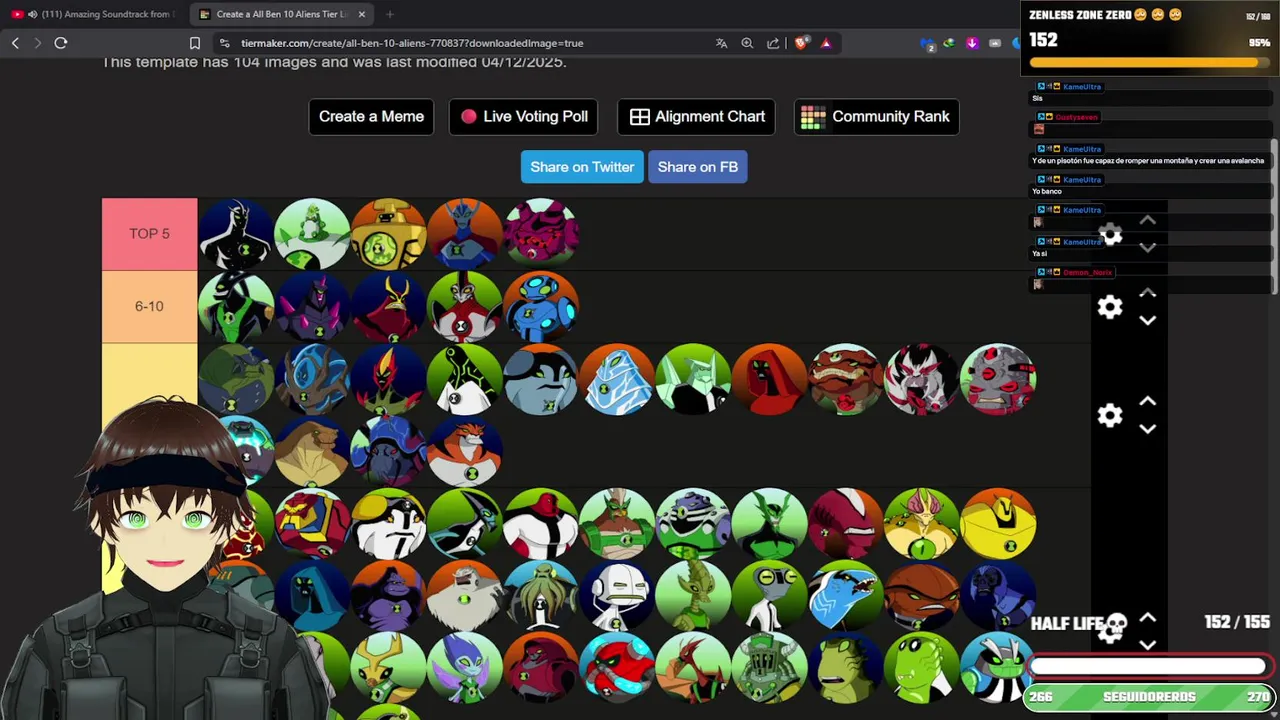The height and width of the screenshot is (720, 1280).
Task: Select red hooded alien in third row
Action: point(769,380)
